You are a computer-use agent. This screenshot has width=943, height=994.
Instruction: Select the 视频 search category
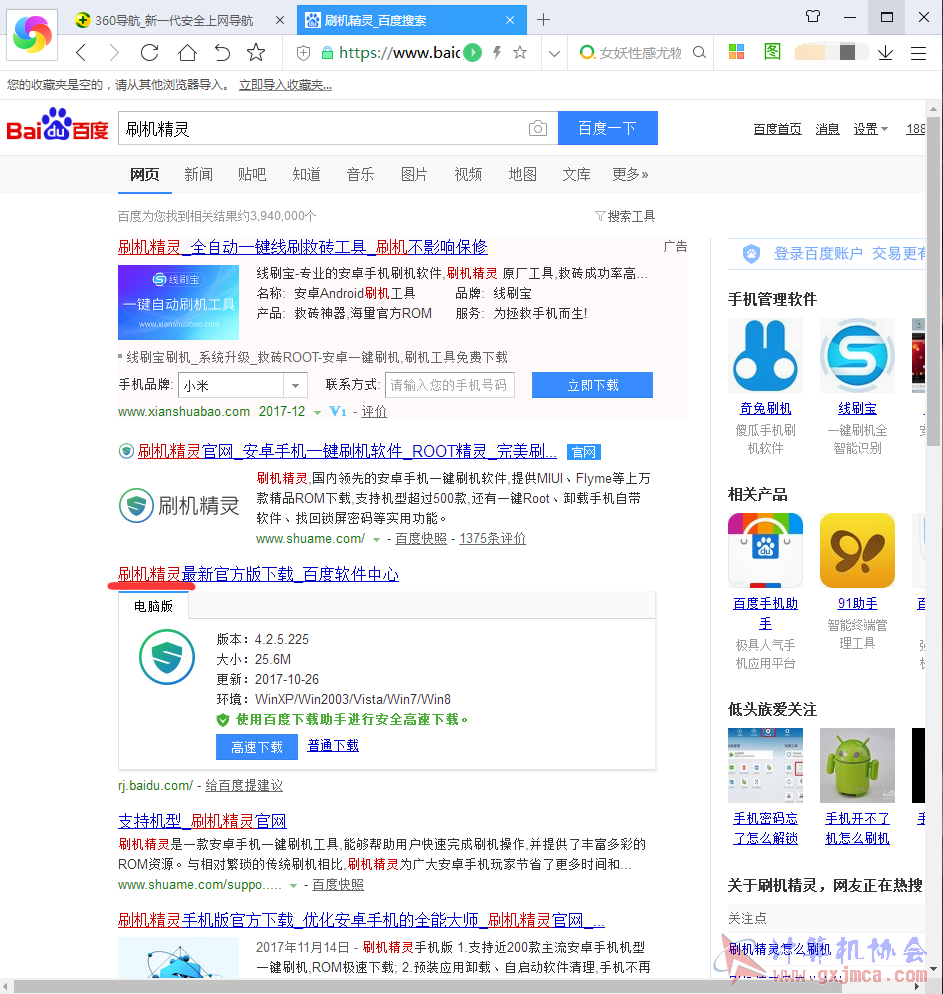468,174
